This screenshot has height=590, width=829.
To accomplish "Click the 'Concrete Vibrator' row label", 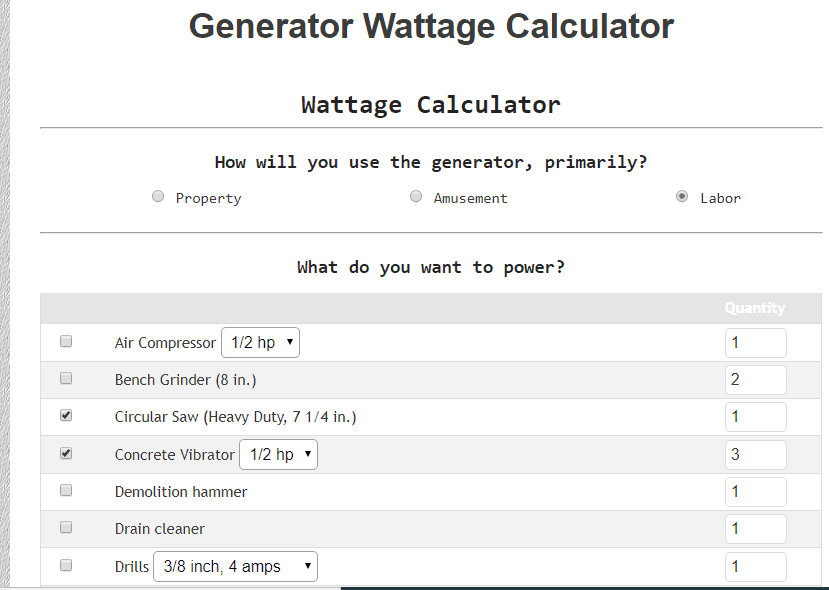I will point(174,455).
